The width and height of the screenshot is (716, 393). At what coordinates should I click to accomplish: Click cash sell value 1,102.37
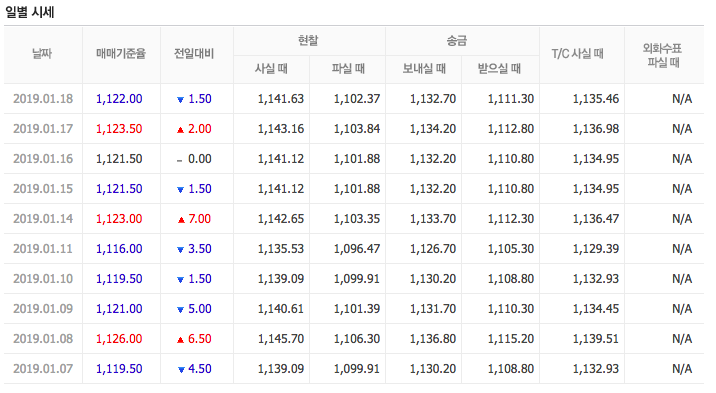[x=357, y=99]
